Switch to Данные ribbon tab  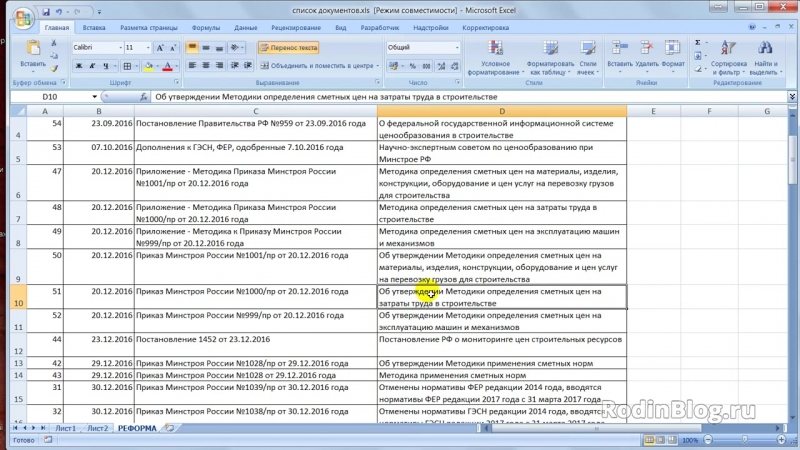(245, 28)
